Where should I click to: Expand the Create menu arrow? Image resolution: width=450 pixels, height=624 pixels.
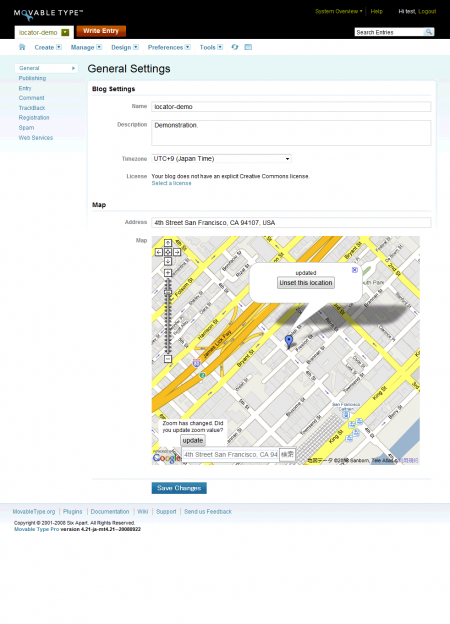tap(59, 47)
